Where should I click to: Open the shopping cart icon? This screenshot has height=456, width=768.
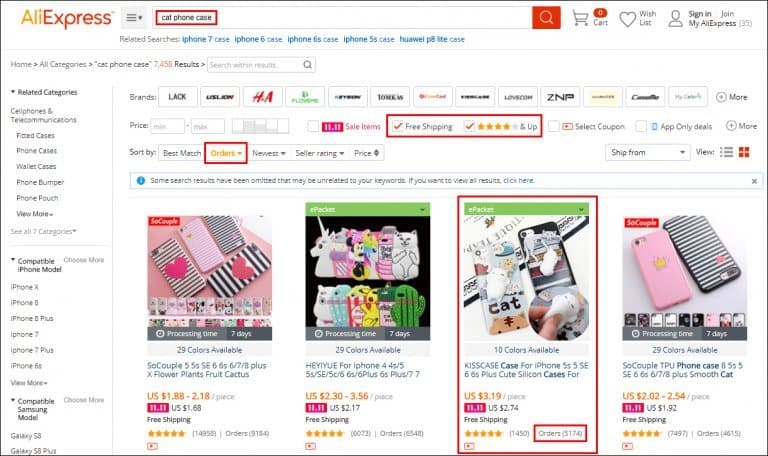580,18
